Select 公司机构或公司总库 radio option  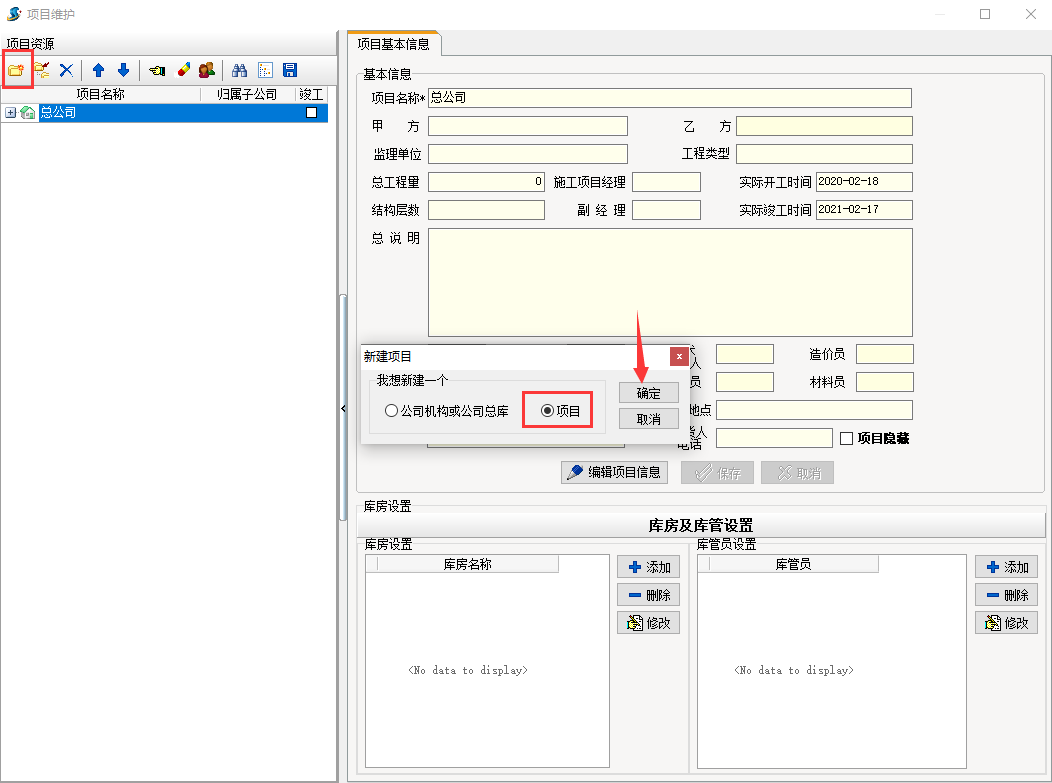[391, 411]
